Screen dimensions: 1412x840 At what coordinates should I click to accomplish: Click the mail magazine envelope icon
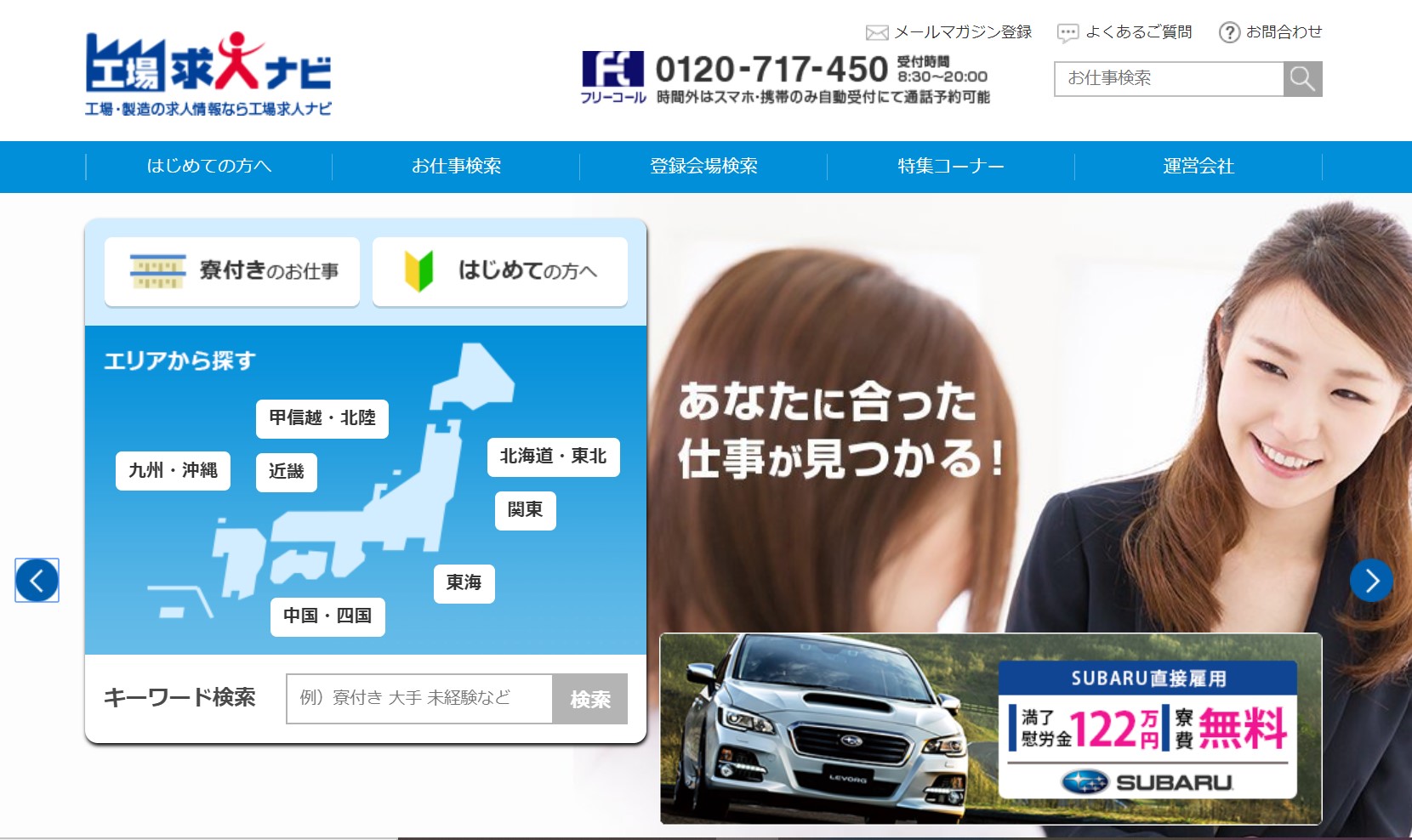click(876, 33)
